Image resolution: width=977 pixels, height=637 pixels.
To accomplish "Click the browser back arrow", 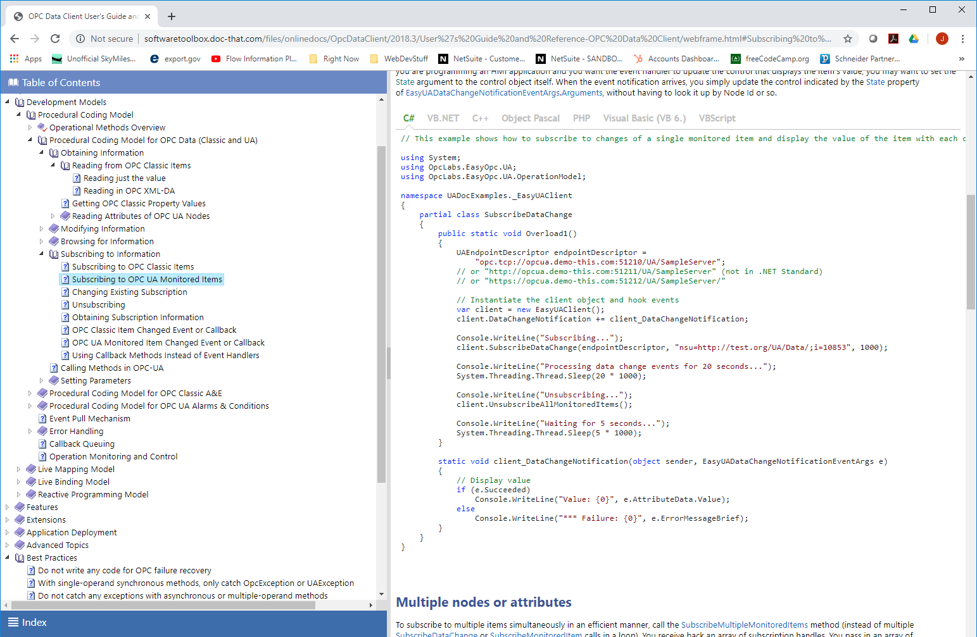I will 14,39.
